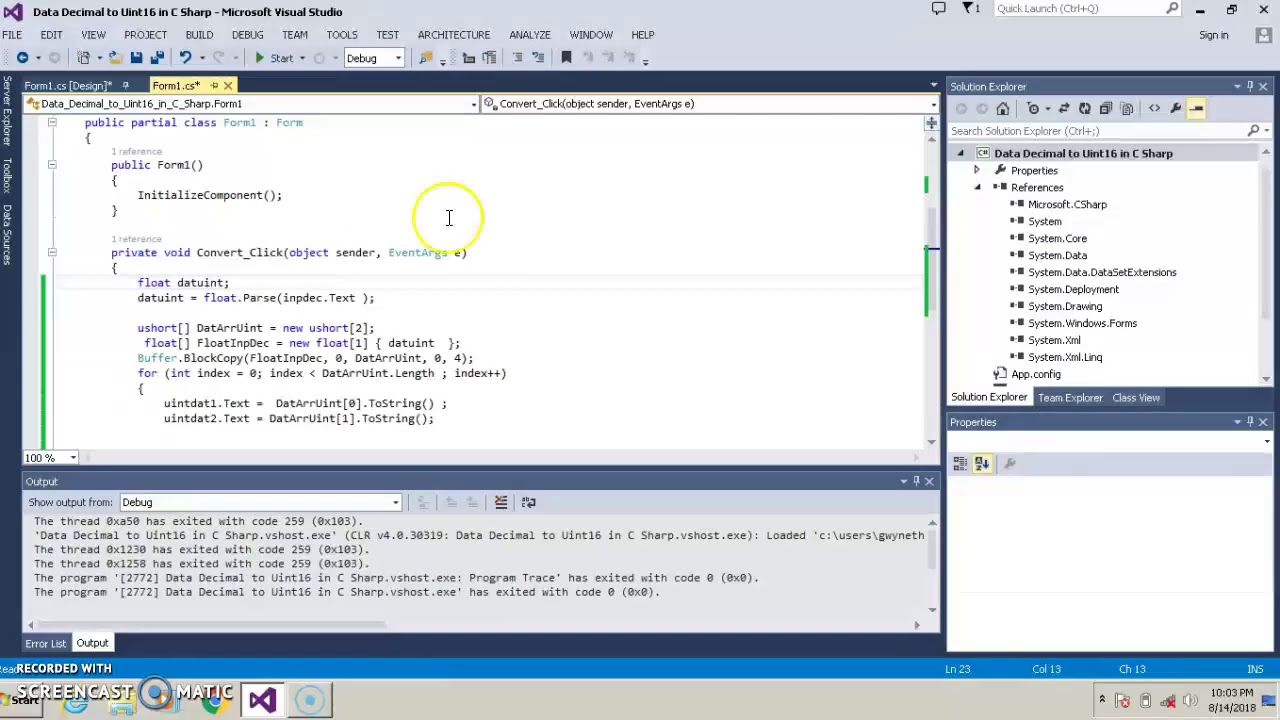Refresh Solution Explorer with the refresh icon
The image size is (1280, 720).
coord(1085,108)
